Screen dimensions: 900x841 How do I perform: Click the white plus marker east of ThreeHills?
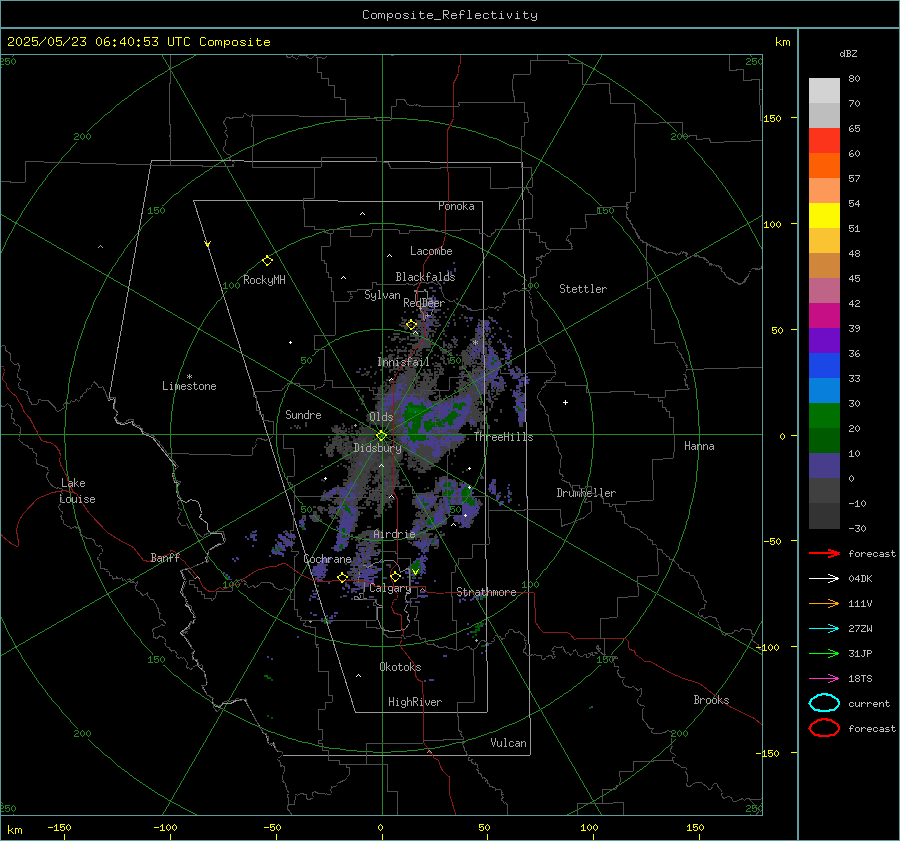(565, 402)
